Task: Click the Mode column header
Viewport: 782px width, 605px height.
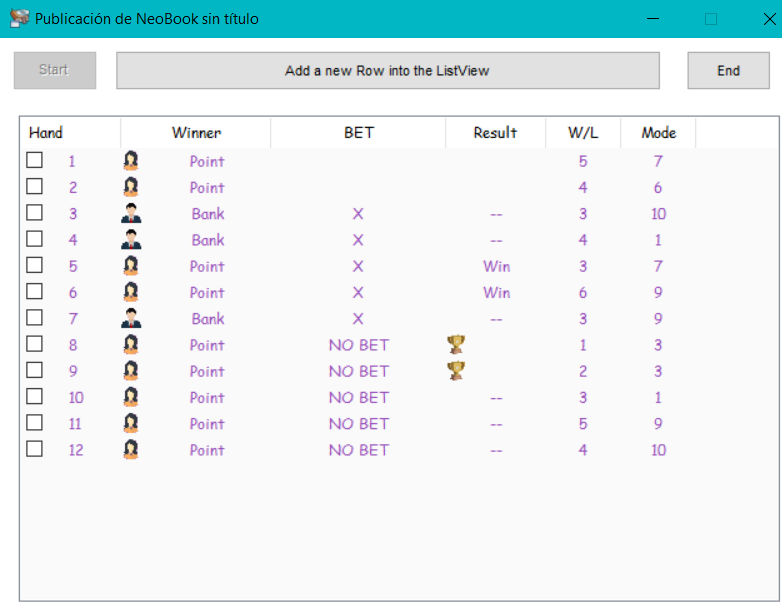Action: pos(658,133)
